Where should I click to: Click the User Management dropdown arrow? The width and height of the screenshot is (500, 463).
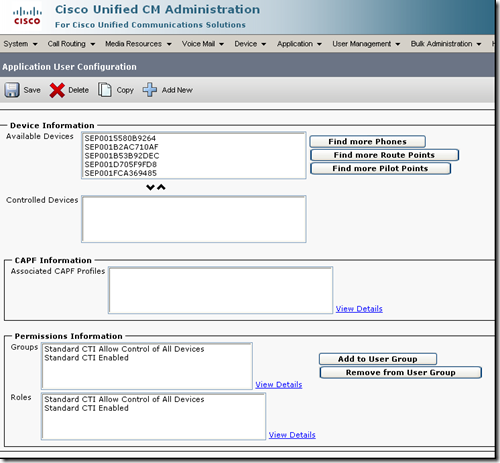(x=398, y=44)
